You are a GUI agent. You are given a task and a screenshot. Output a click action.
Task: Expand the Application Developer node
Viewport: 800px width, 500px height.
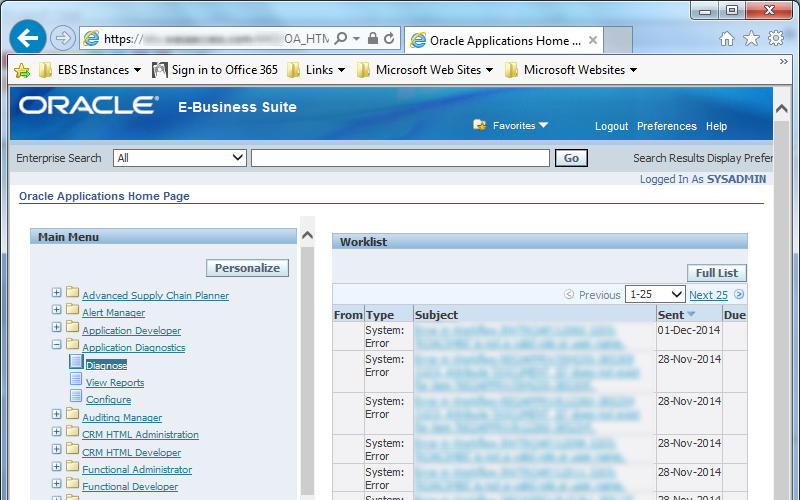tap(57, 327)
